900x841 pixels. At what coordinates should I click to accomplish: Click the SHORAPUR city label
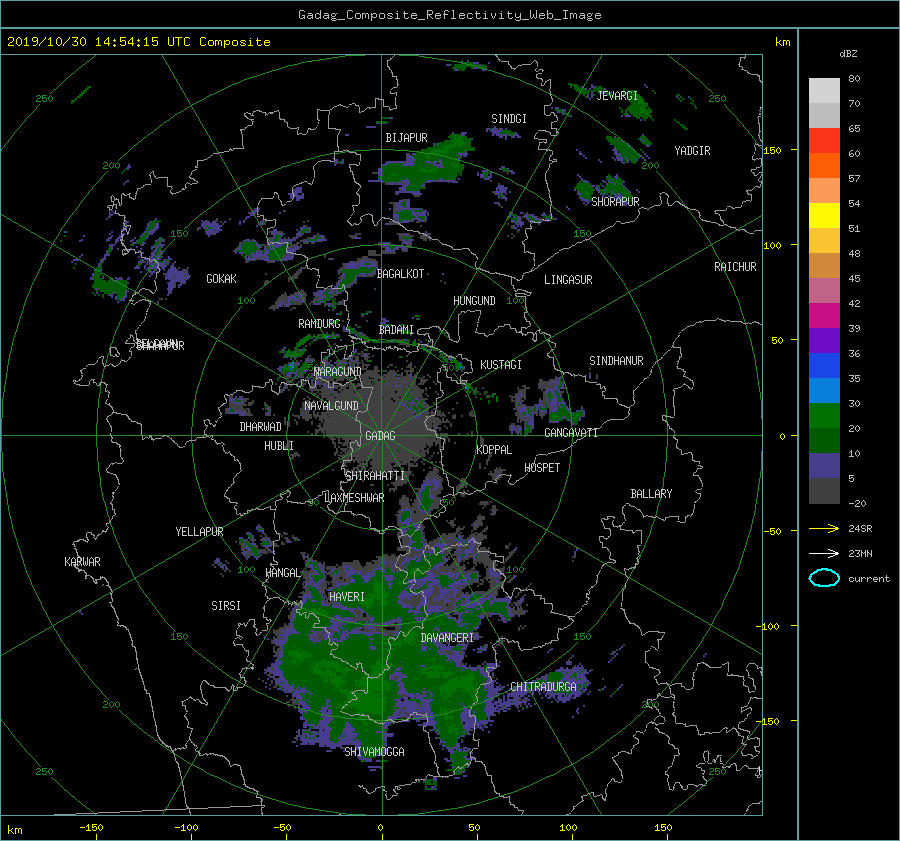(615, 201)
